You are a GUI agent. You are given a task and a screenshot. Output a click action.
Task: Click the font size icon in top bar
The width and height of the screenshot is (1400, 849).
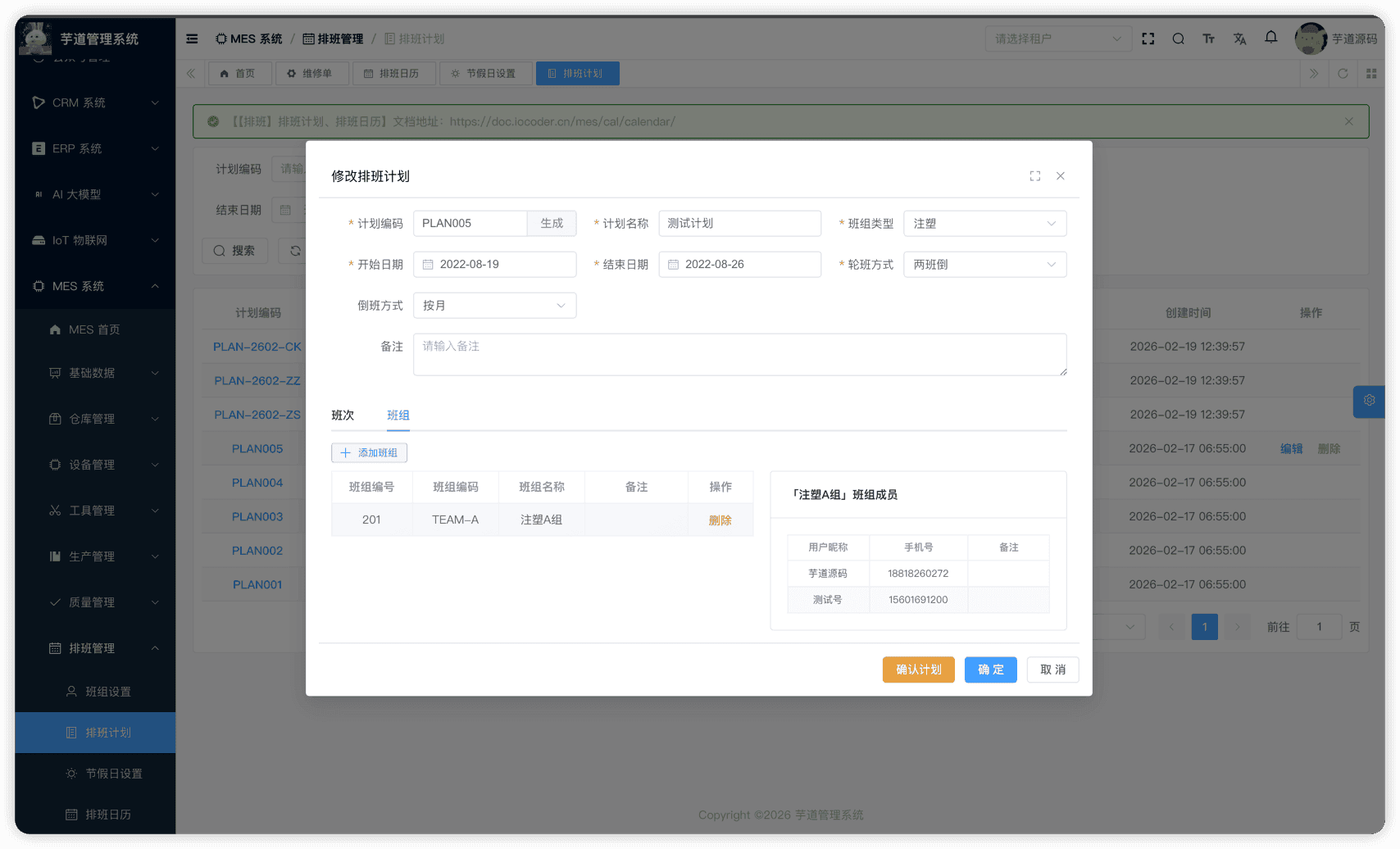1208,39
